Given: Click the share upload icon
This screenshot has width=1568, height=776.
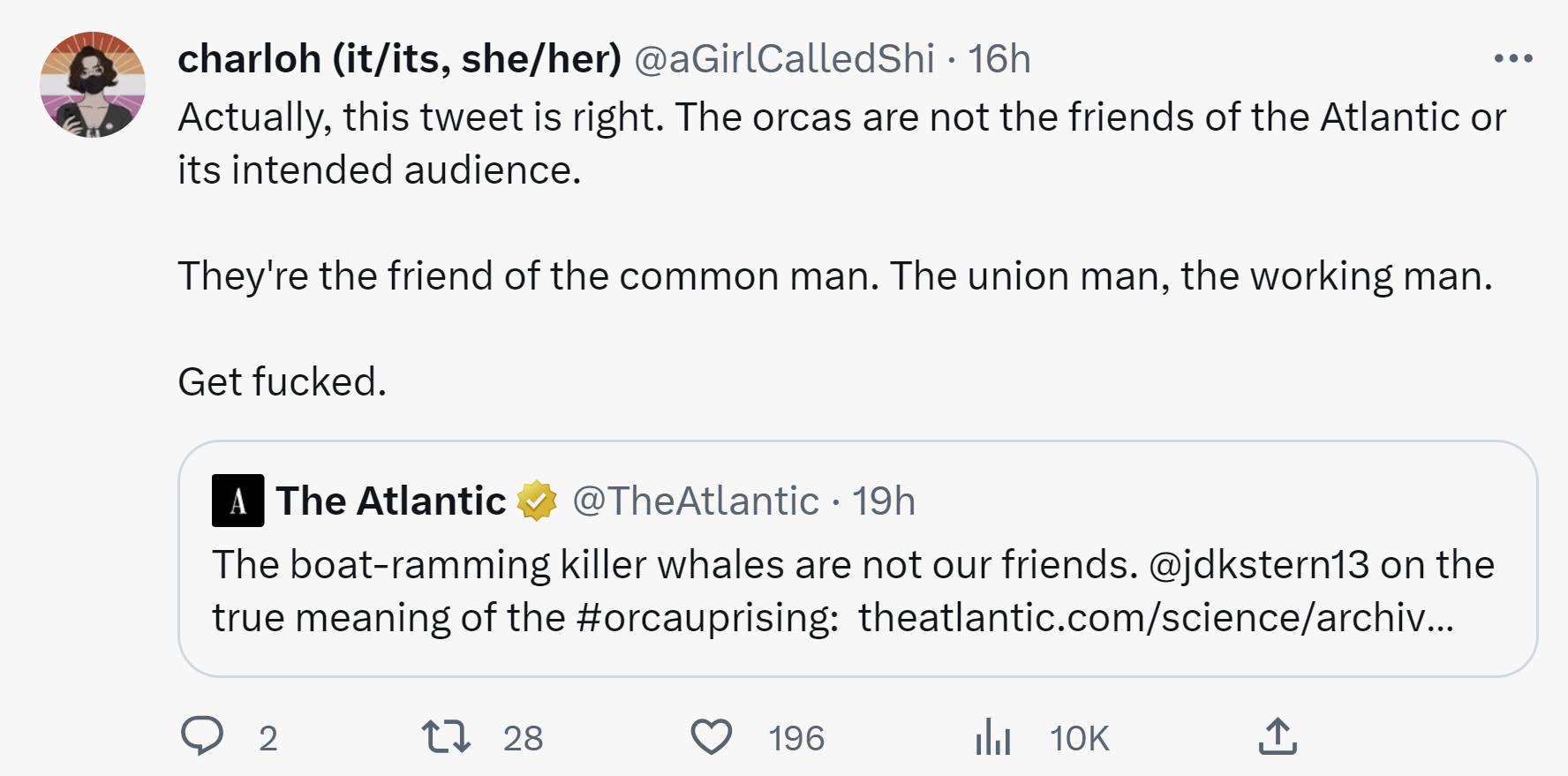Looking at the screenshot, I should tap(1278, 736).
